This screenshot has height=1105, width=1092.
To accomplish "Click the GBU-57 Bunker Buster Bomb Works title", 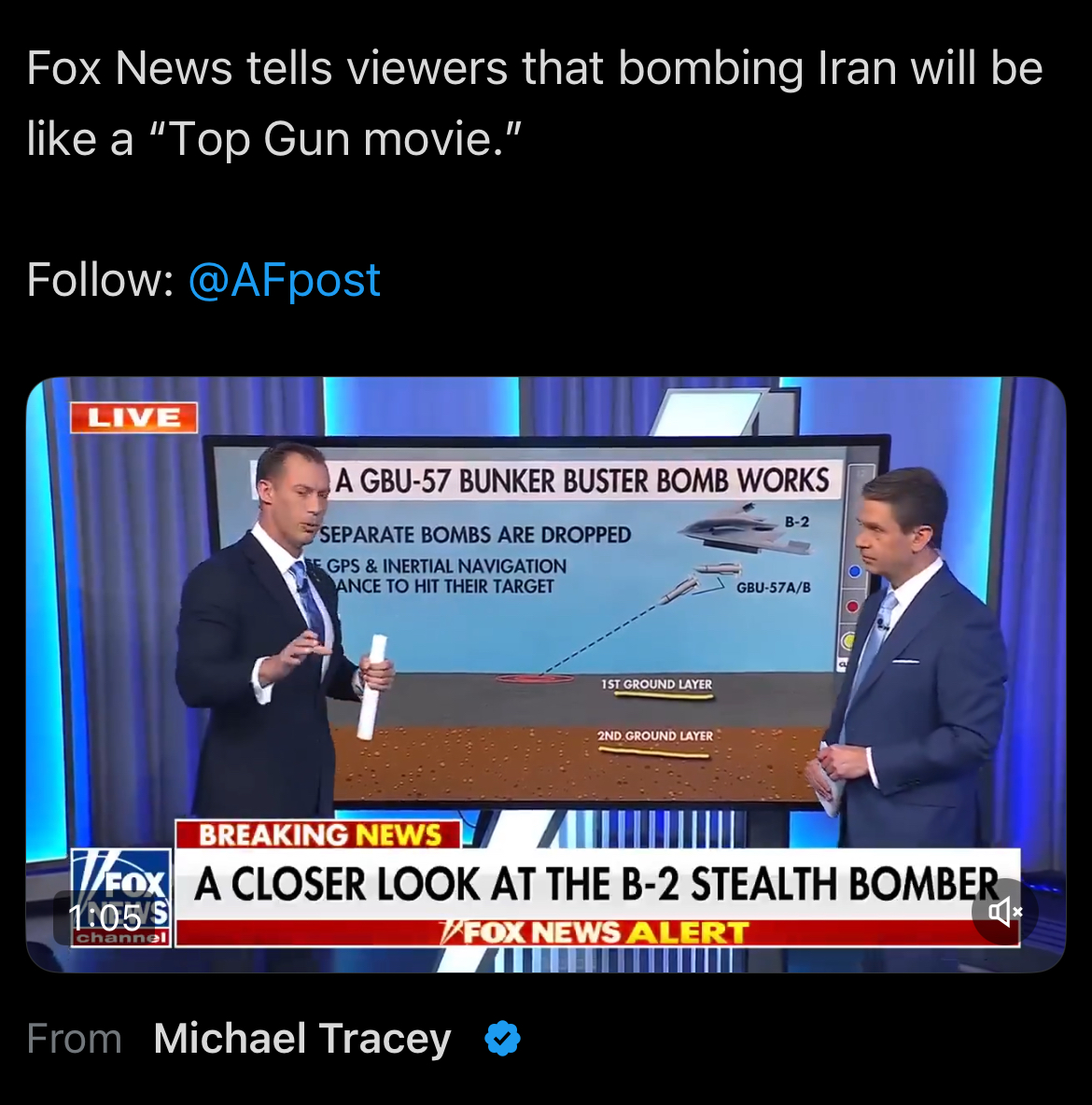I will 581,481.
